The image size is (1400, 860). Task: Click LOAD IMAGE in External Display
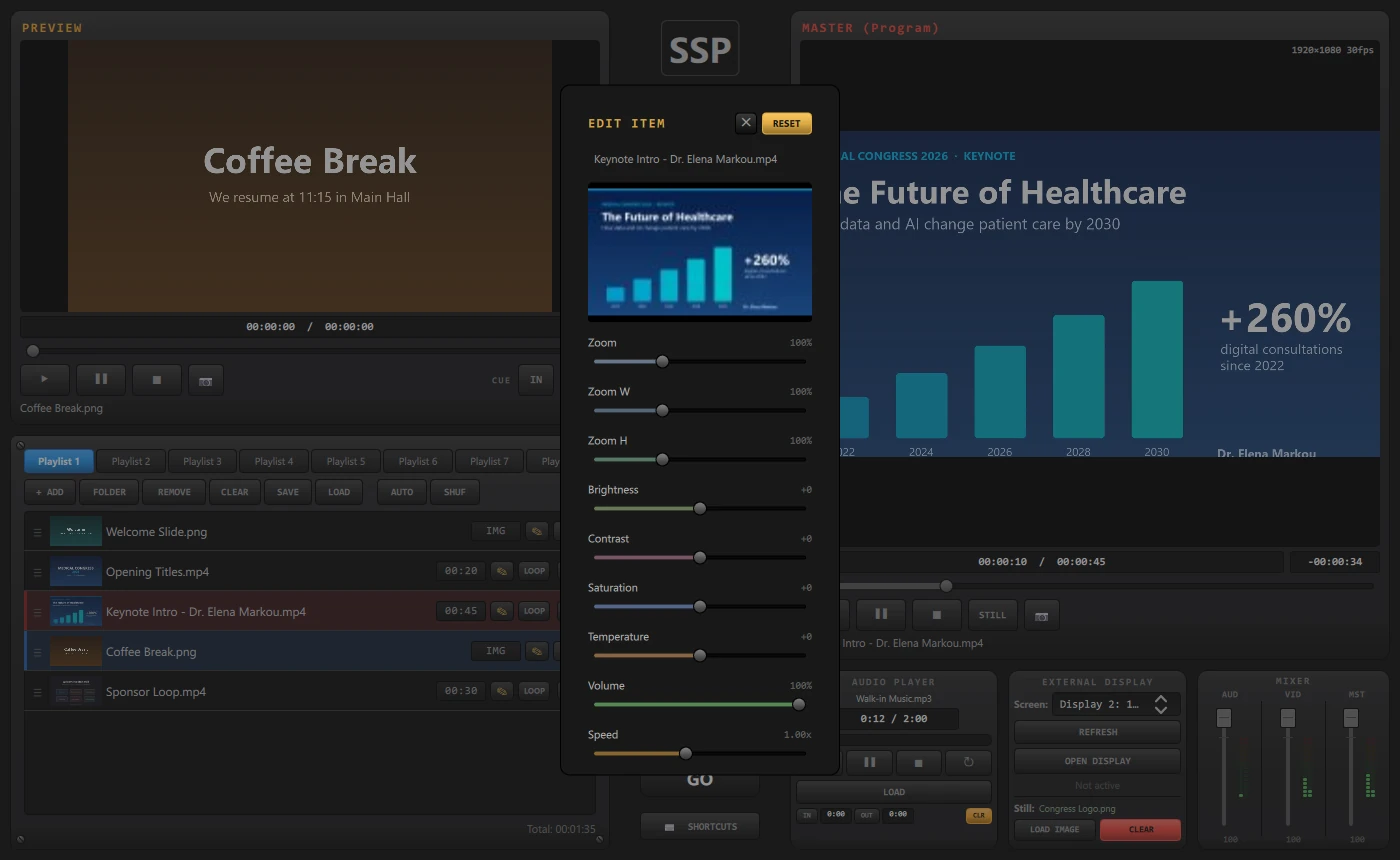1054,829
